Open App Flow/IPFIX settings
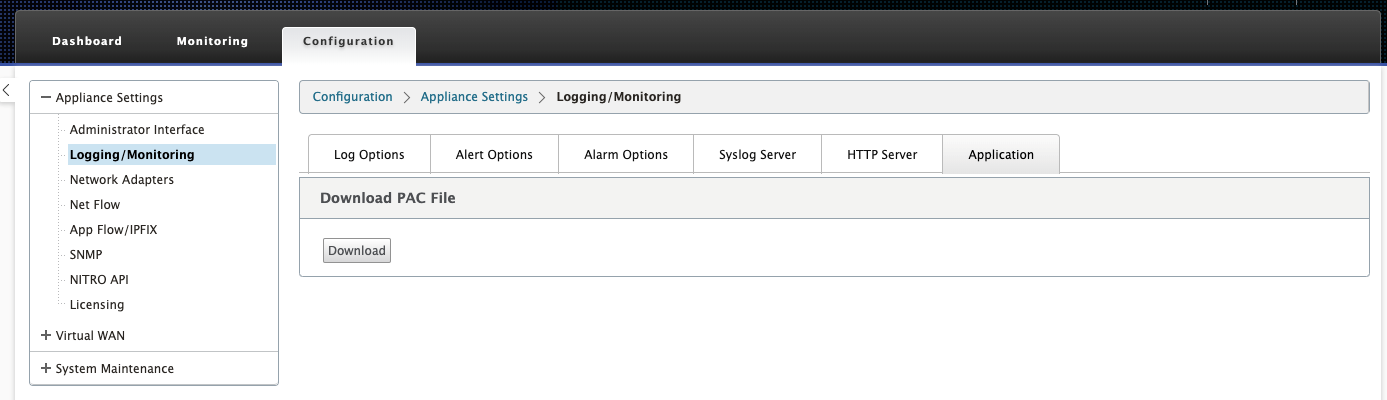This screenshot has height=400, width=1387. (113, 230)
